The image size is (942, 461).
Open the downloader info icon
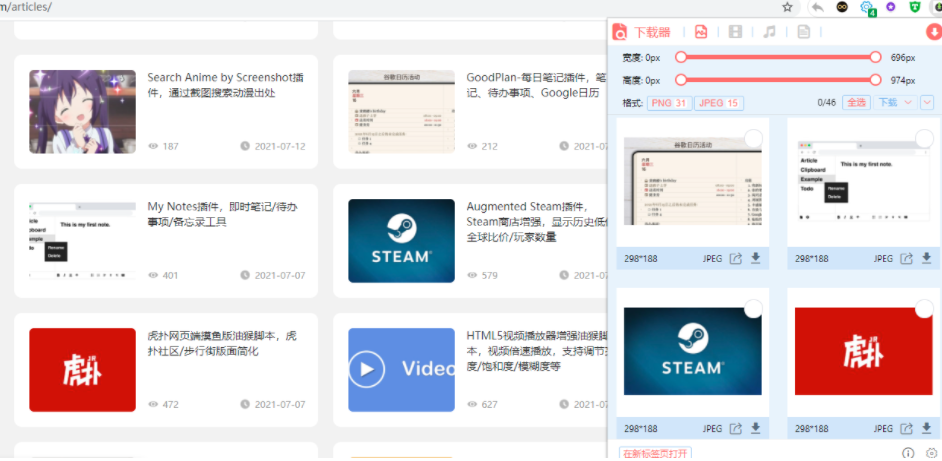pos(908,453)
